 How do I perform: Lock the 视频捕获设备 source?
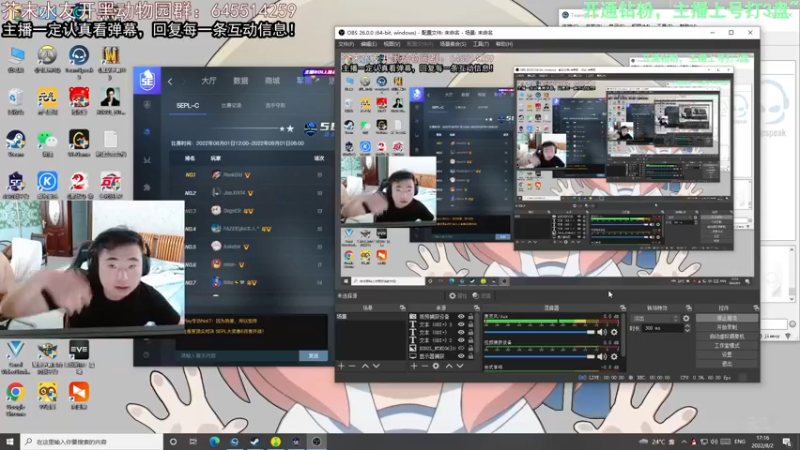[470, 317]
